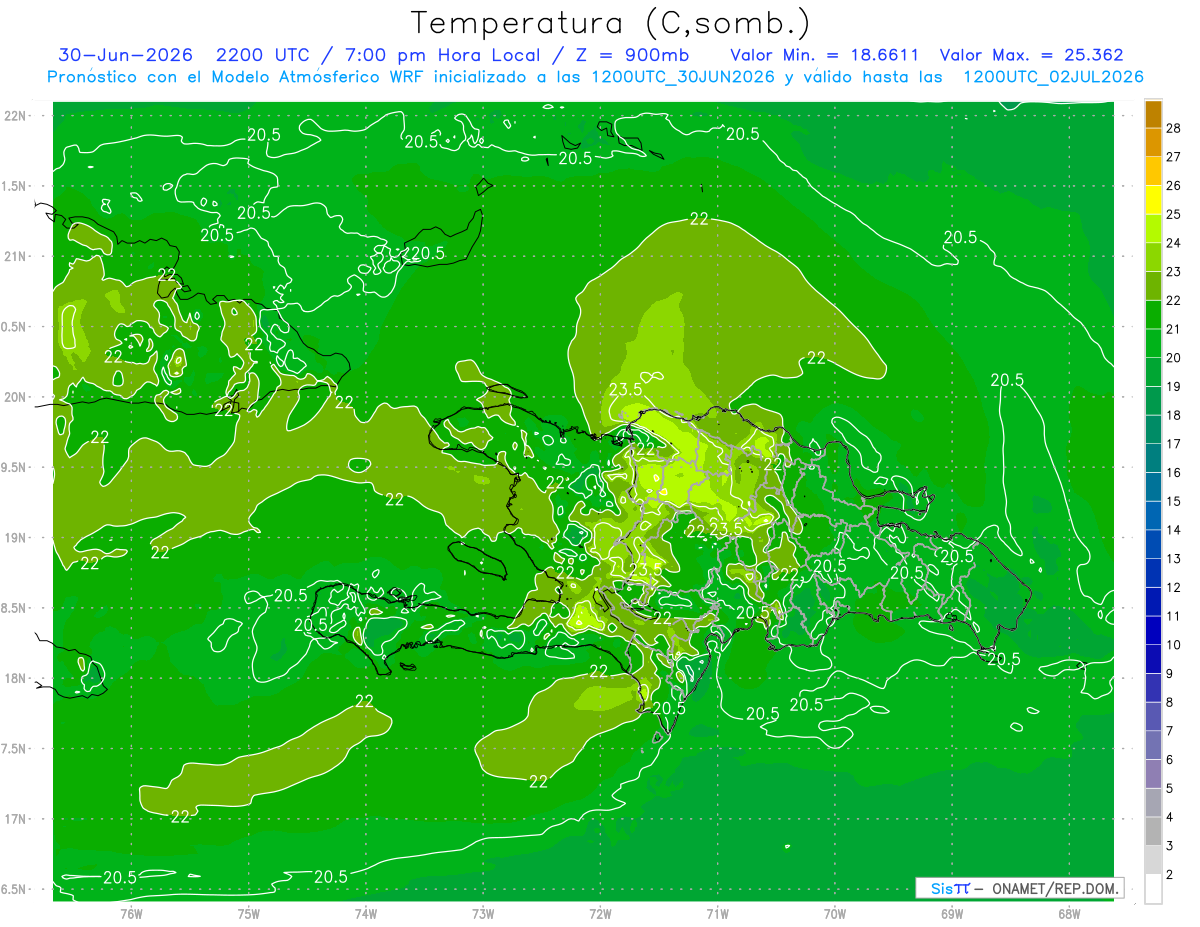This screenshot has height=927, width=1200.
Task: Click the colorbar label "10"
Action: click(1175, 645)
